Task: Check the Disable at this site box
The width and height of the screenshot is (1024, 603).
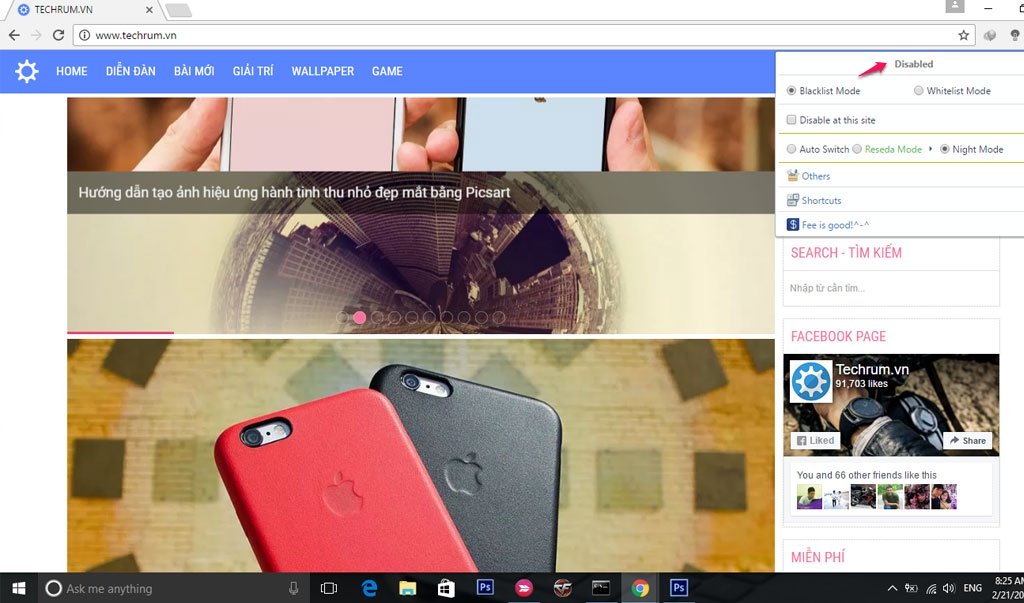Action: (791, 120)
